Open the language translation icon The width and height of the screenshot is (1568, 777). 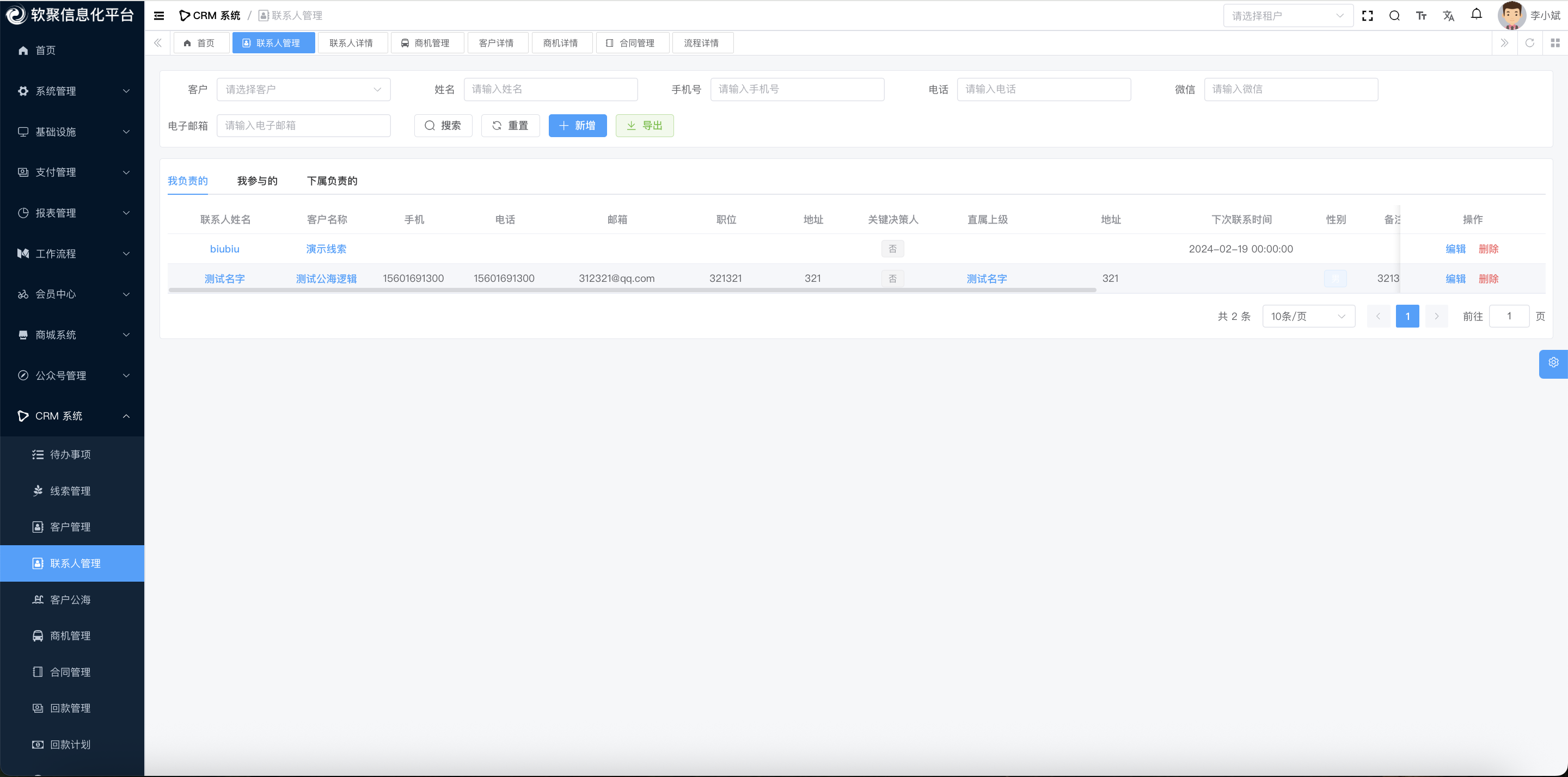(1448, 16)
